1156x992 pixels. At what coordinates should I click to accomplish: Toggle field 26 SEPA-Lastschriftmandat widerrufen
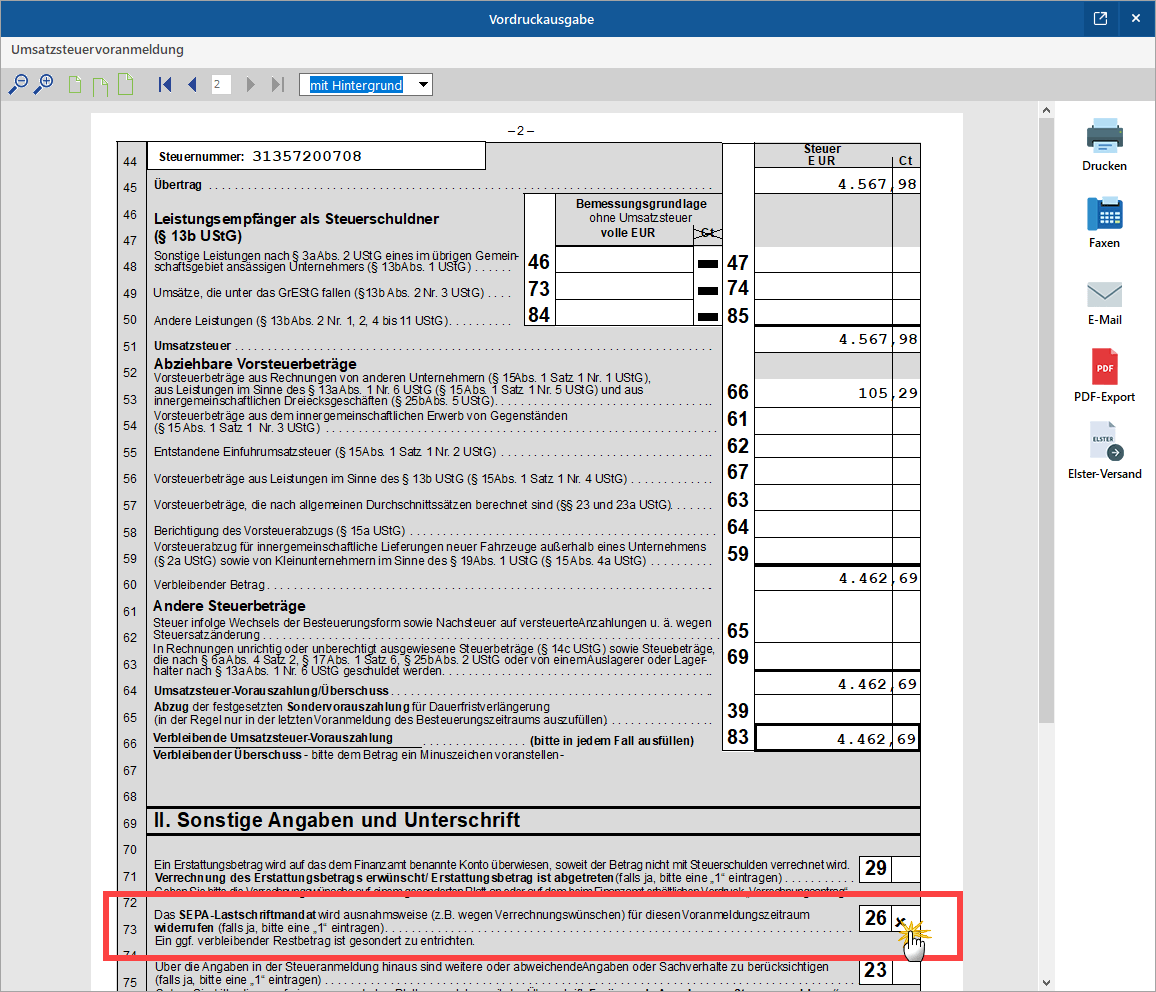coord(905,918)
